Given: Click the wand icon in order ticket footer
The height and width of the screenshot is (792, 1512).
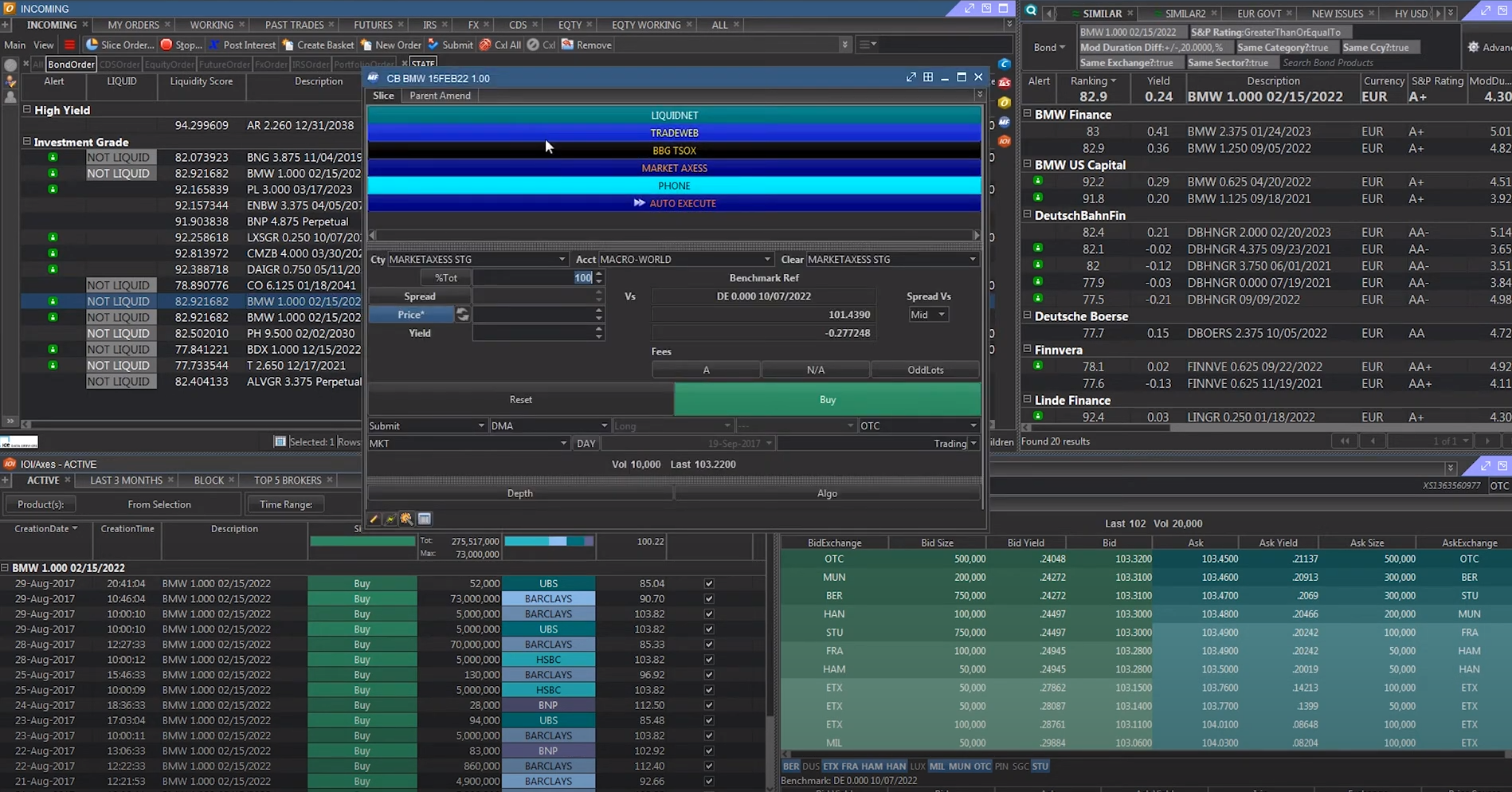Looking at the screenshot, I should 407,519.
